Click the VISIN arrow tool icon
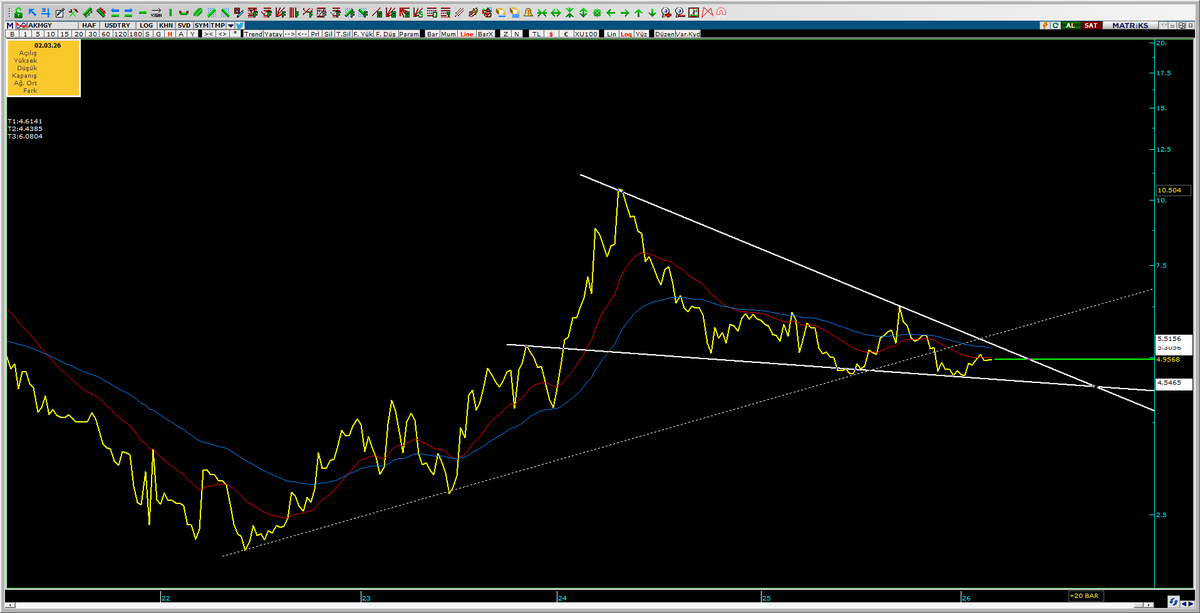The width and height of the screenshot is (1200, 613). pyautogui.click(x=157, y=12)
